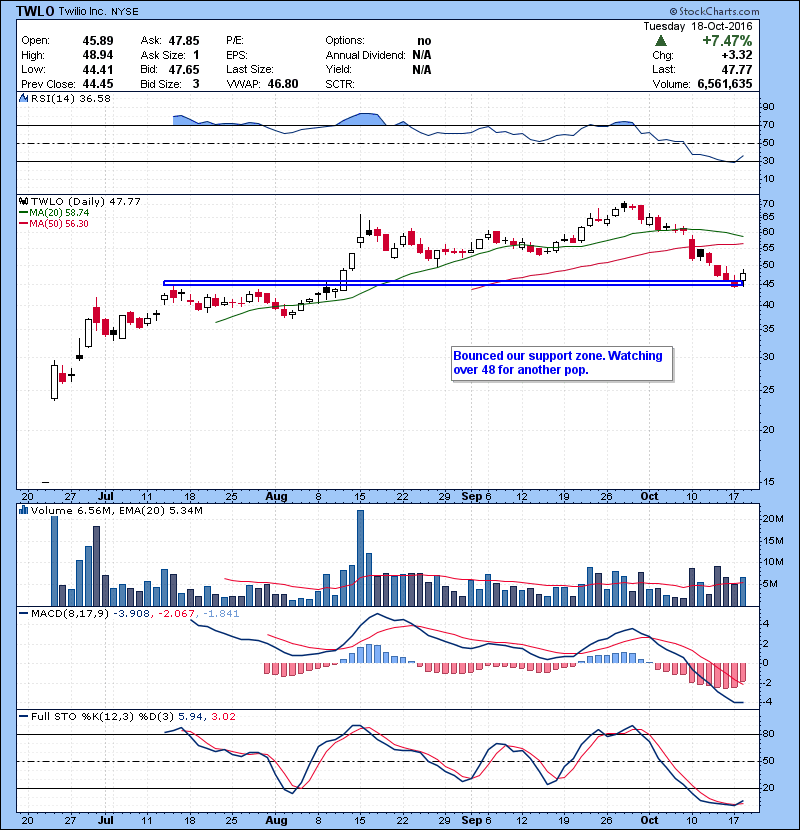The image size is (800, 830).
Task: Click the MACD value -3.908
Action: click(133, 614)
